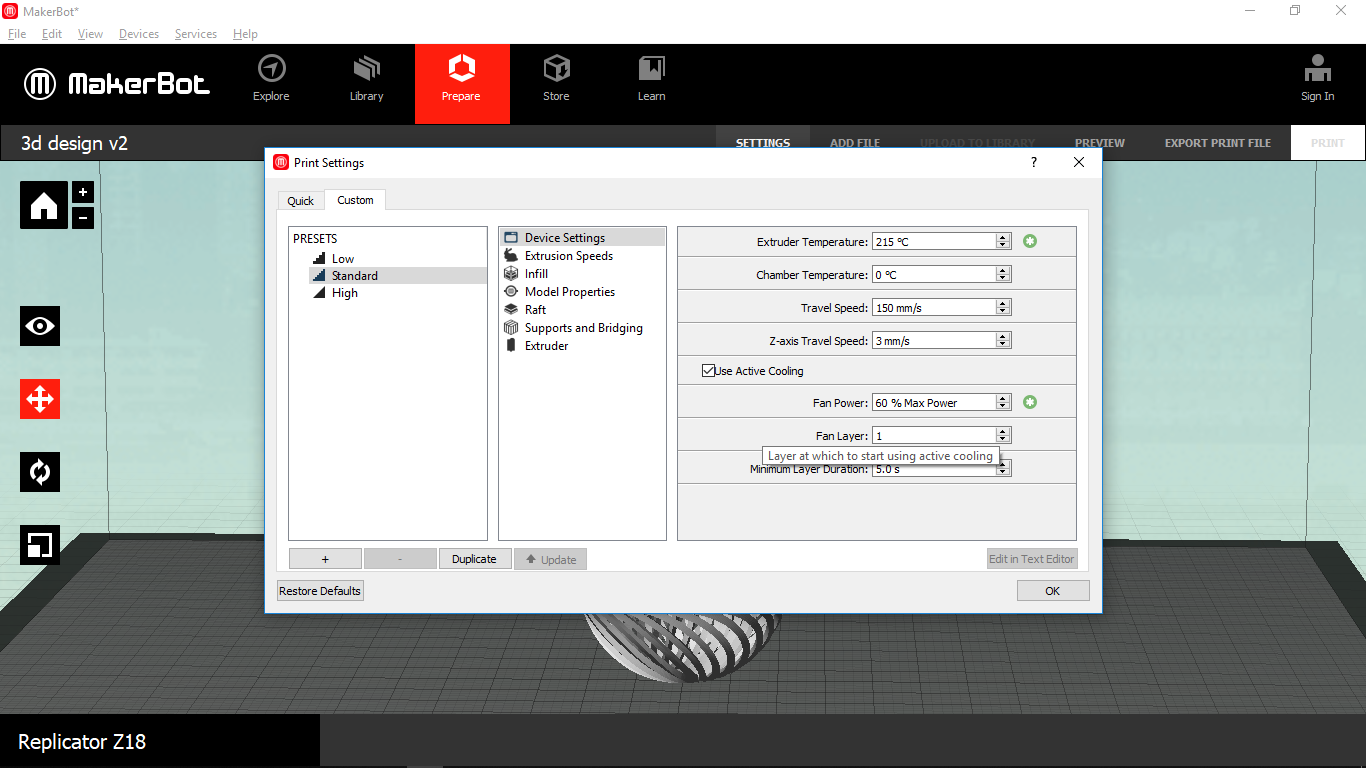Viewport: 1366px width, 768px height.
Task: Adjust the Fan Layer stepper arrows
Action: pos(1003,435)
